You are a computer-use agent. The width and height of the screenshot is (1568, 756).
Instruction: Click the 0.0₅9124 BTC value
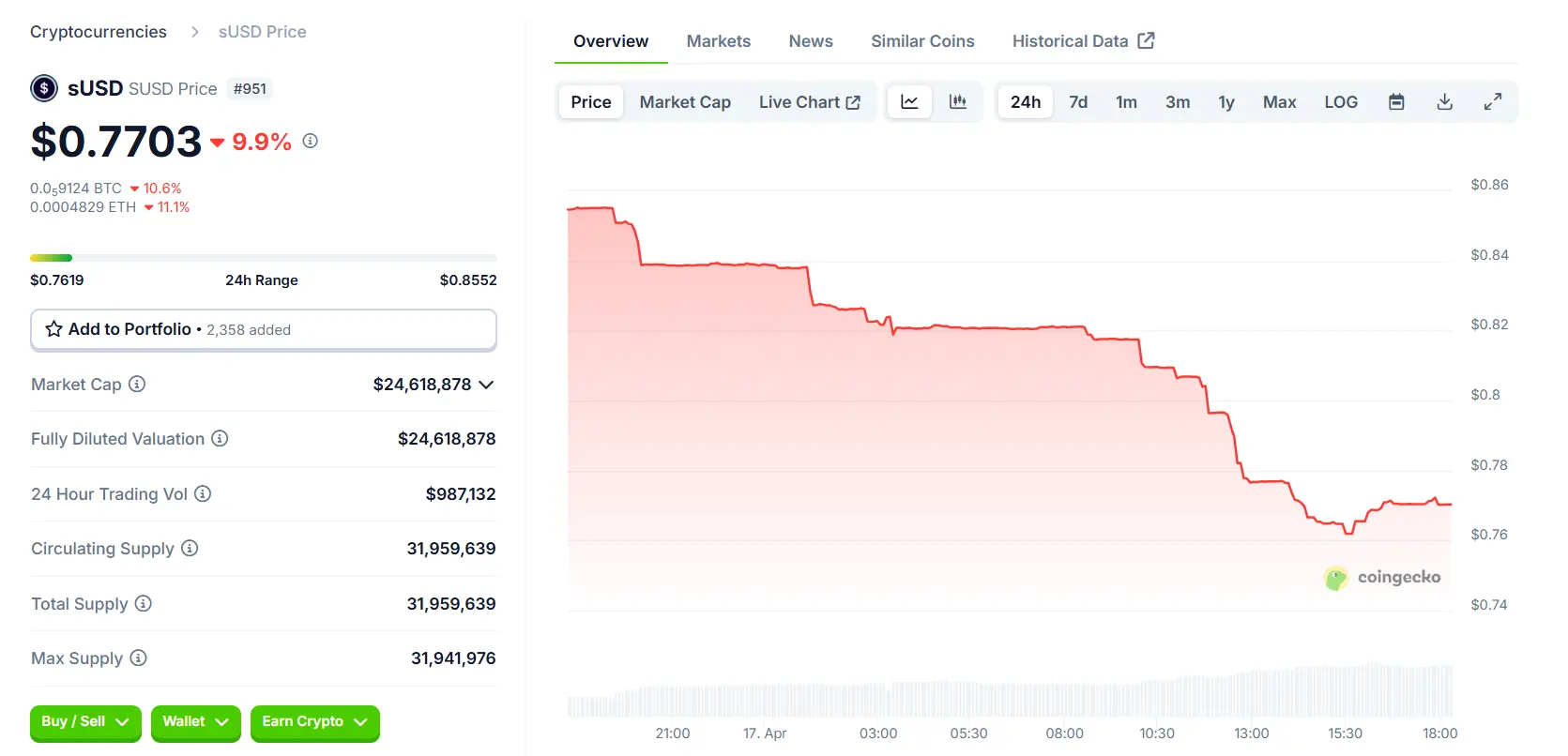tap(76, 189)
